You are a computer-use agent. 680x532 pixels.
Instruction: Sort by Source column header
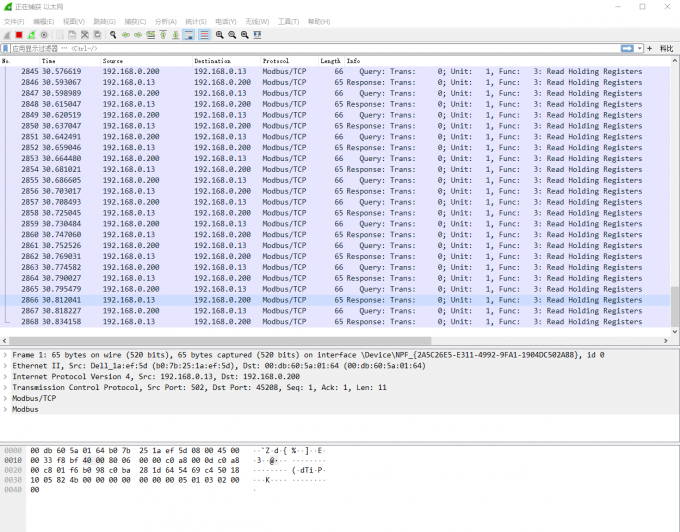point(147,61)
